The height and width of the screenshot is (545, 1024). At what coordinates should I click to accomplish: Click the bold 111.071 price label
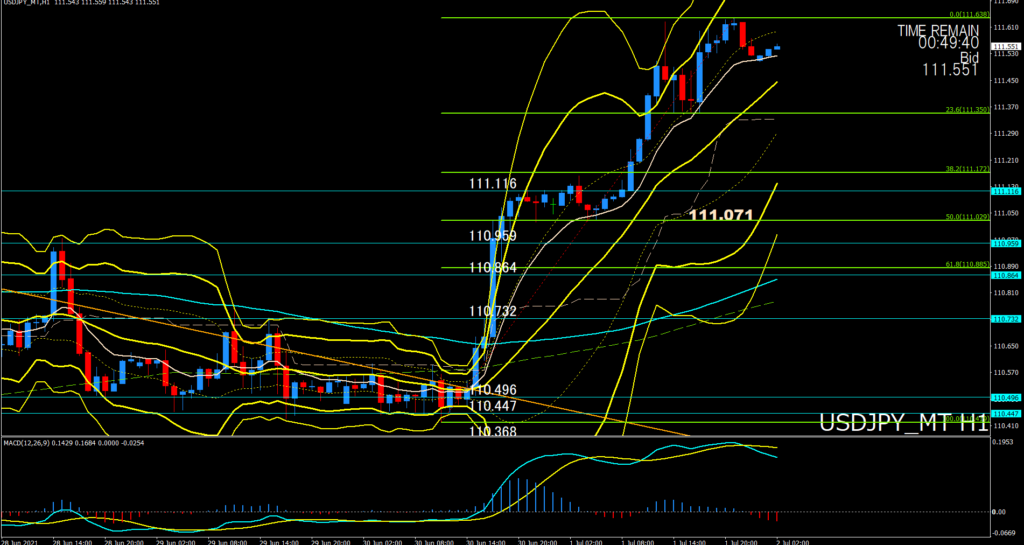coord(722,215)
